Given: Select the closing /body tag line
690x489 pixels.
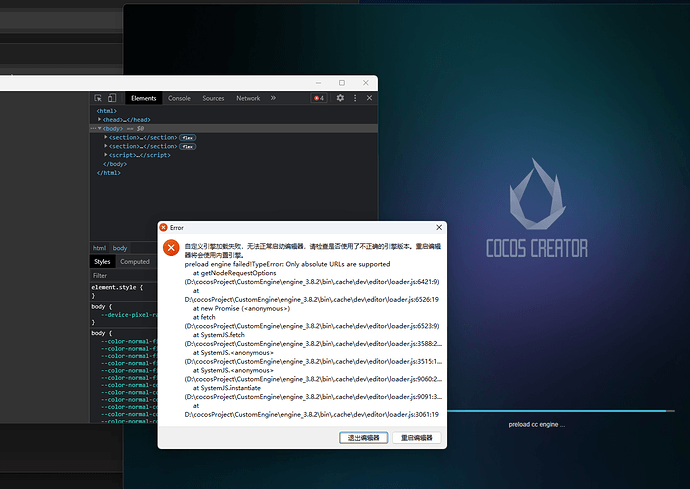Looking at the screenshot, I should pyautogui.click(x=115, y=164).
